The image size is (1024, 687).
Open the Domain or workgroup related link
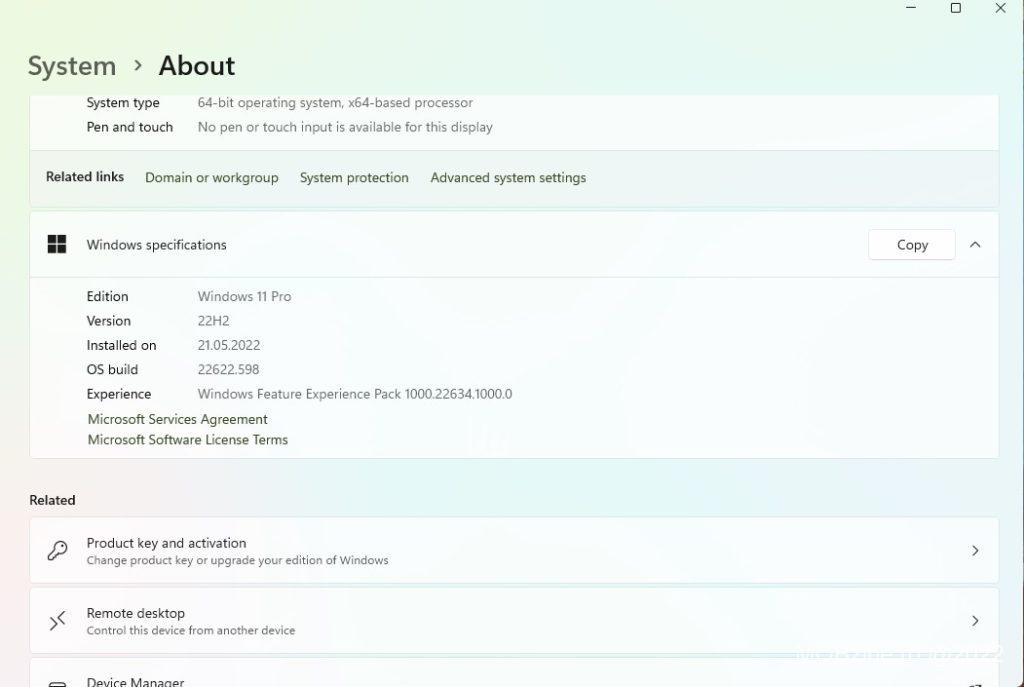point(211,178)
